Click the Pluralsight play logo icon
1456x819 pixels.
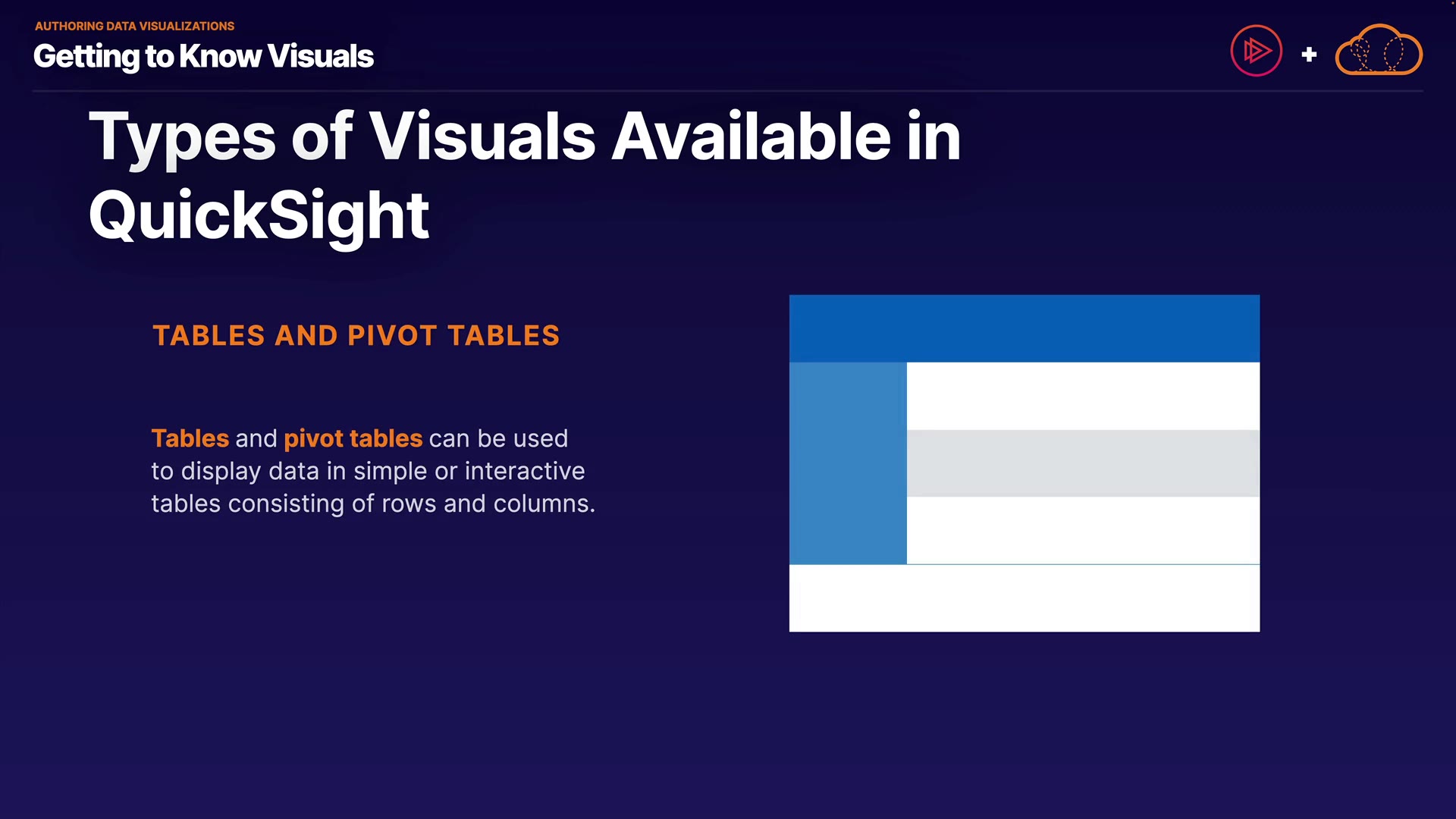(1256, 52)
